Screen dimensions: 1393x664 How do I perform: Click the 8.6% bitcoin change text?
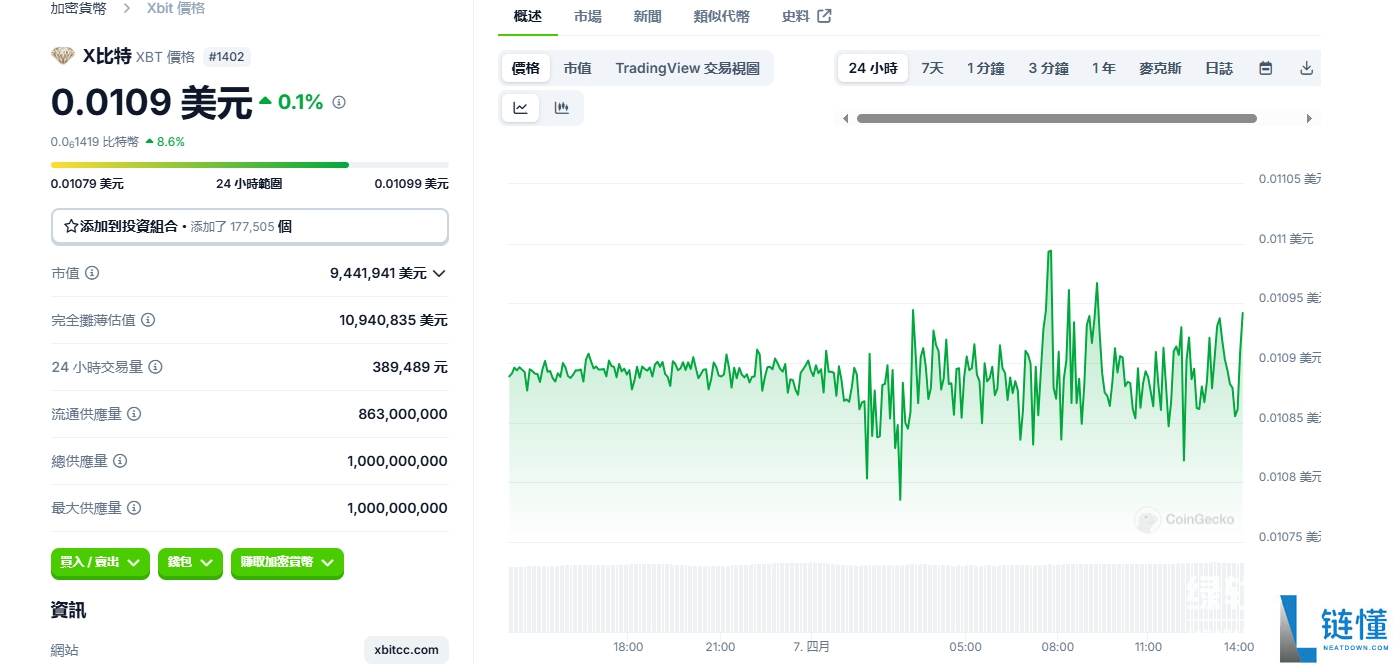tap(171, 142)
